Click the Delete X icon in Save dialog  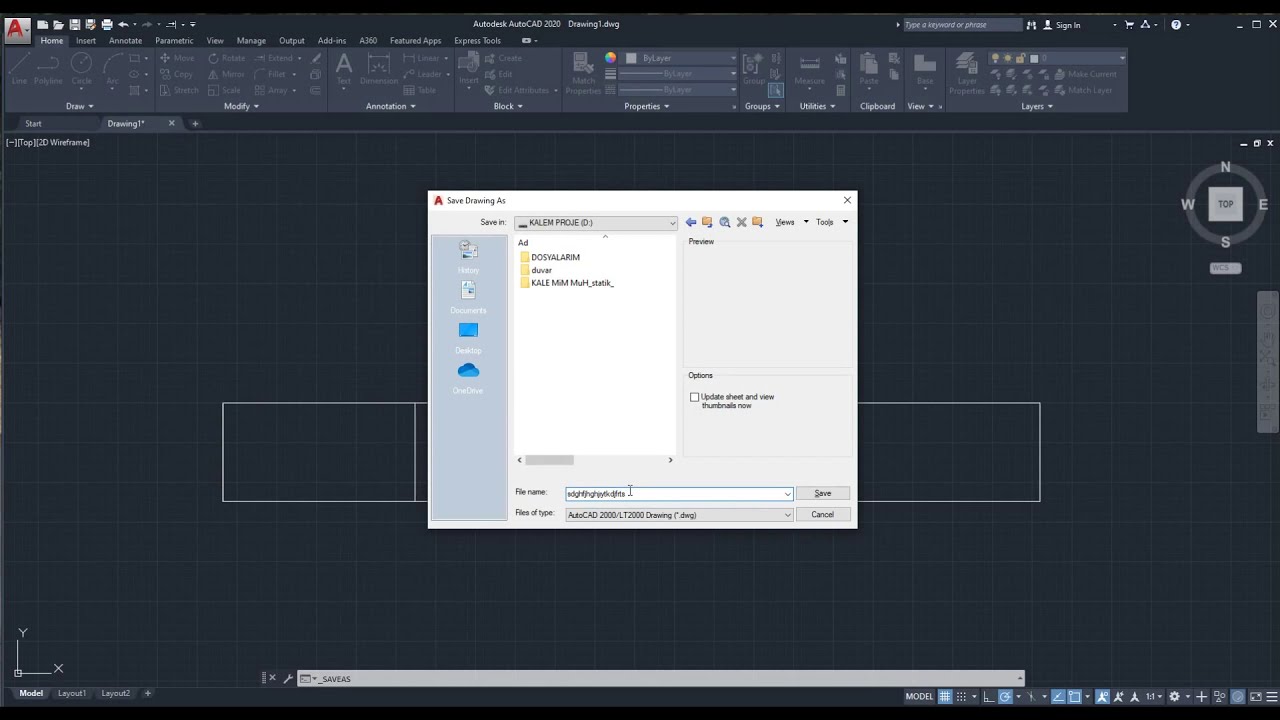(741, 222)
